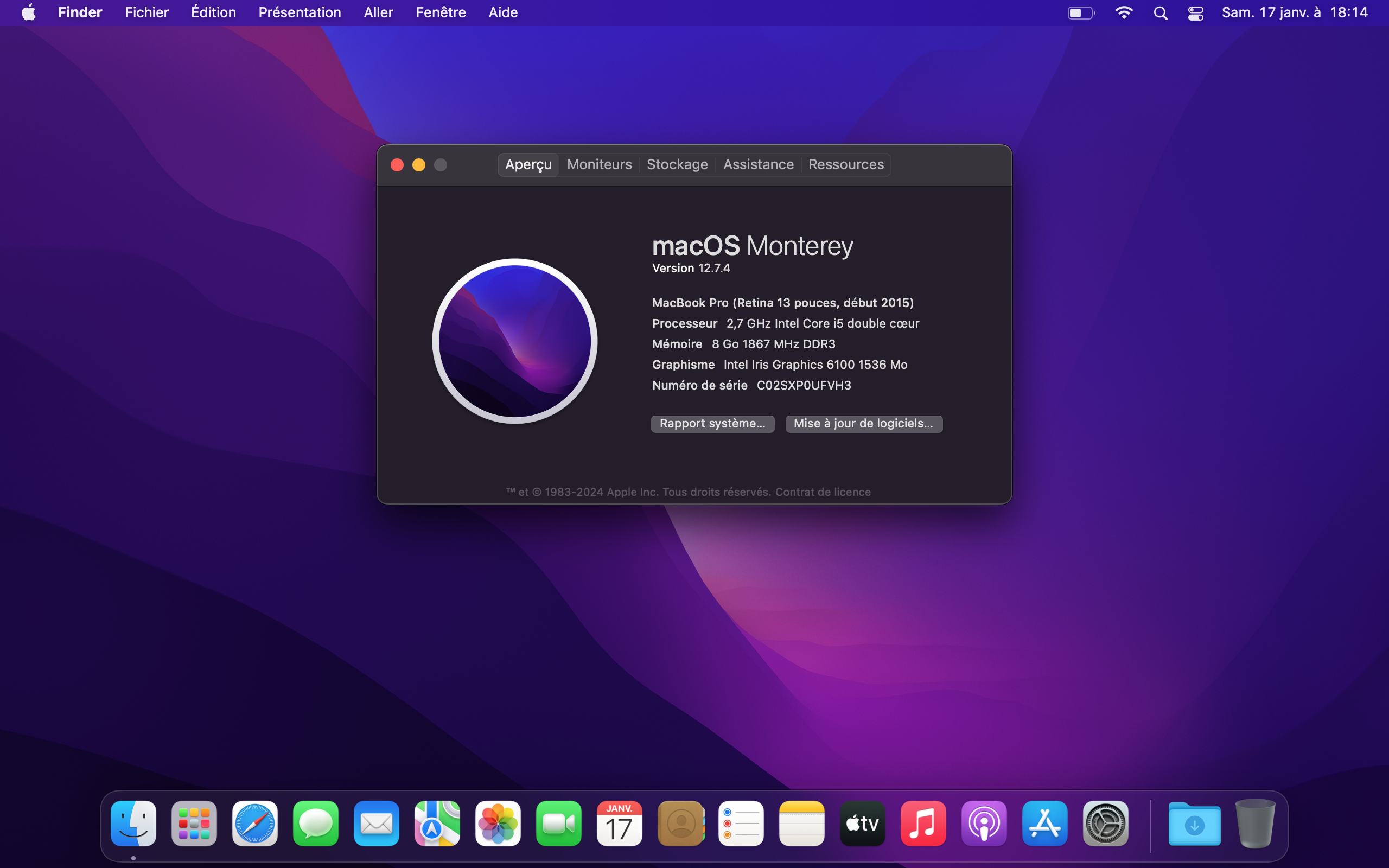Show the Wi-Fi status menu
Image resolution: width=1389 pixels, height=868 pixels.
point(1123,12)
